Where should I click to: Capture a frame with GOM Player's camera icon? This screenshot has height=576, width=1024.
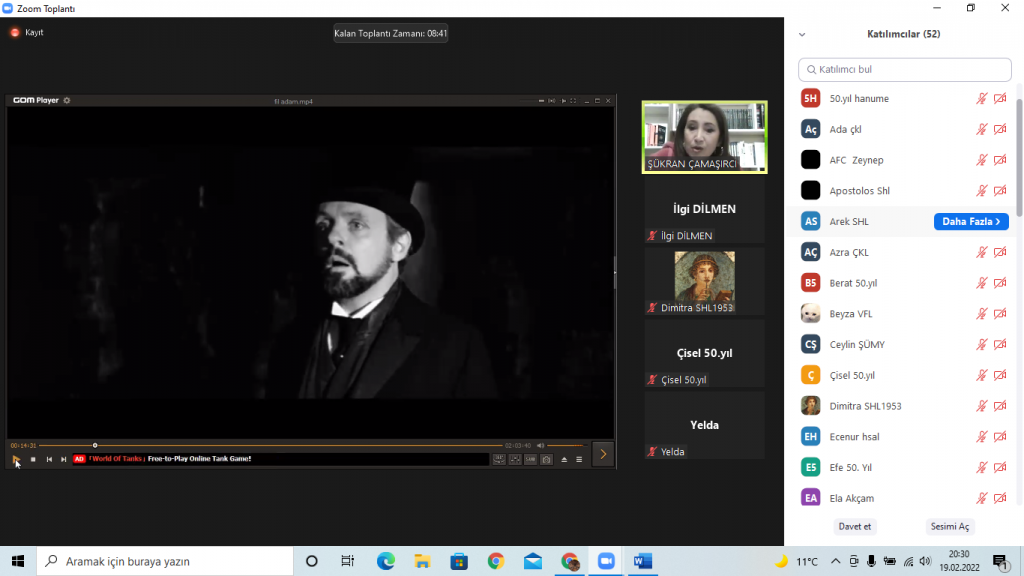(546, 460)
